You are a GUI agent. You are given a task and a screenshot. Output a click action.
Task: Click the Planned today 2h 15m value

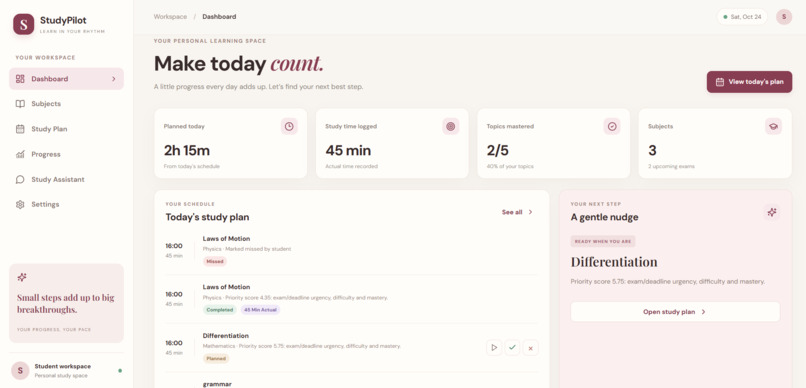coord(187,151)
